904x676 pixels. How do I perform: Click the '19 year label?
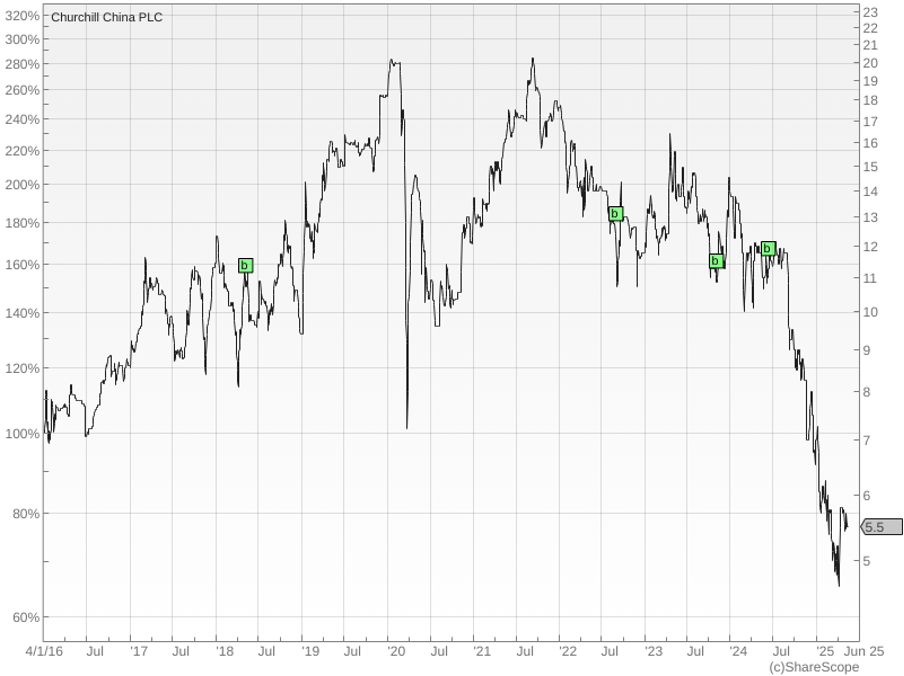click(310, 651)
